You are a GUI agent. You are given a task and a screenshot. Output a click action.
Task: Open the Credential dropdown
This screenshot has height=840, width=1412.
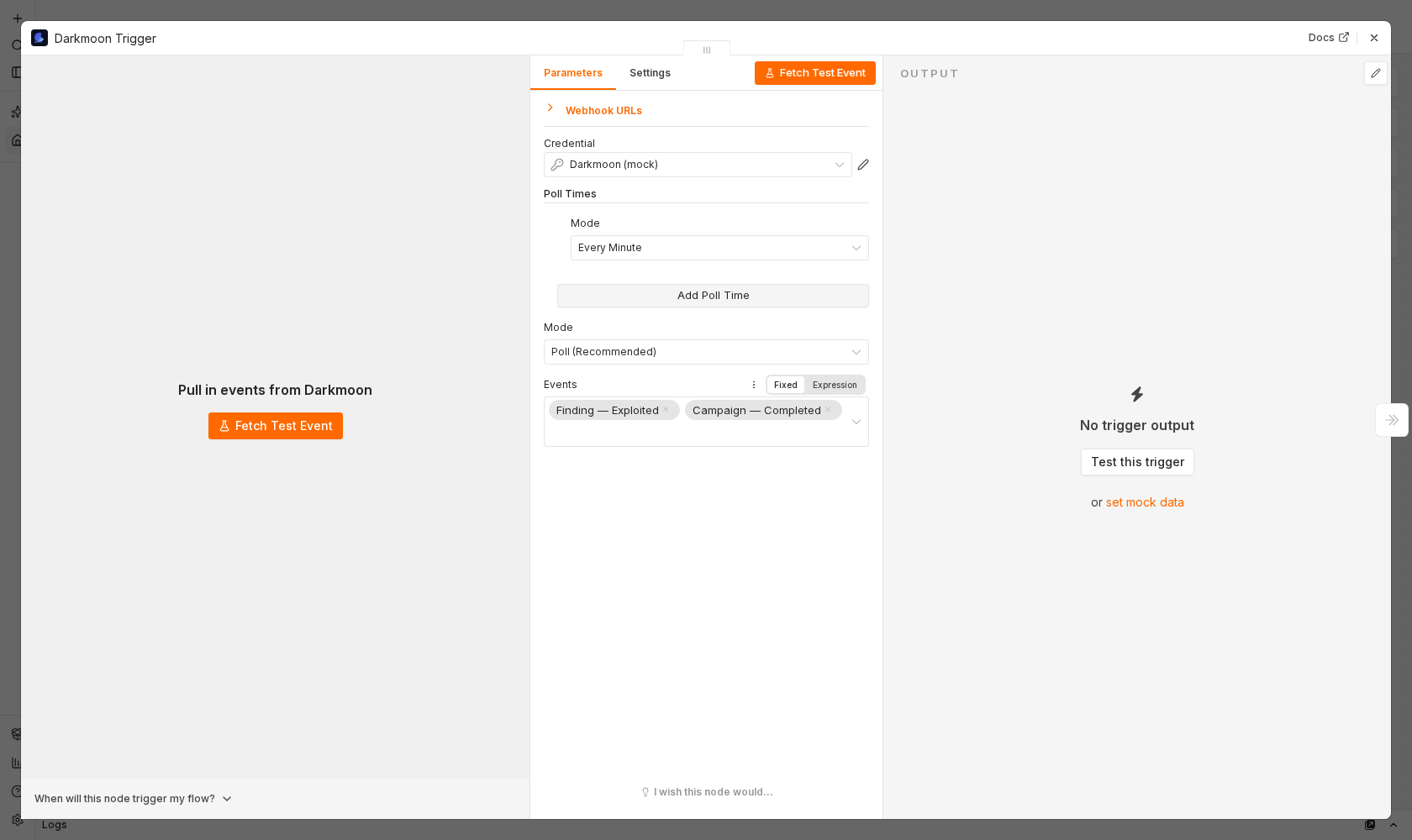pyautogui.click(x=698, y=165)
